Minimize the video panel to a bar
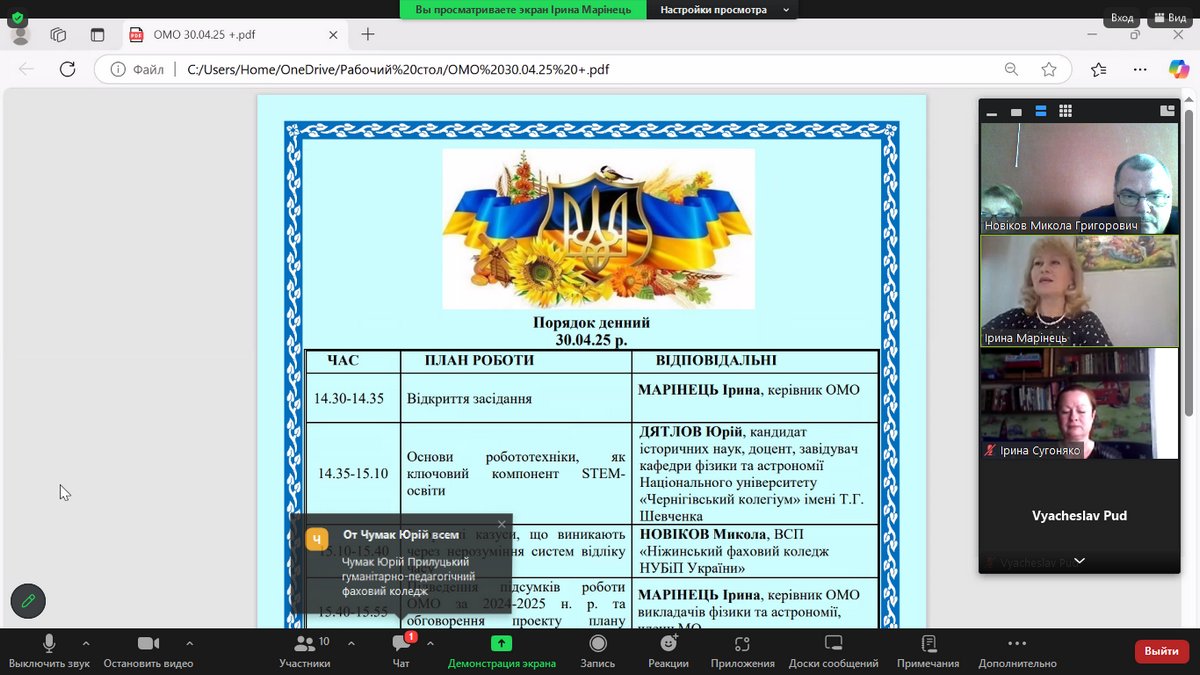This screenshot has height=675, width=1200. point(992,112)
